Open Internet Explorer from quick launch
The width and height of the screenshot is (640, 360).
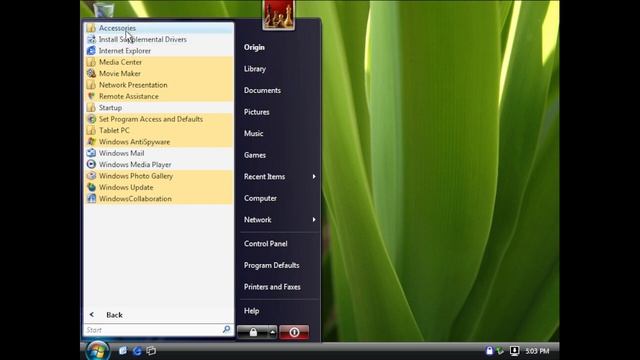click(137, 351)
